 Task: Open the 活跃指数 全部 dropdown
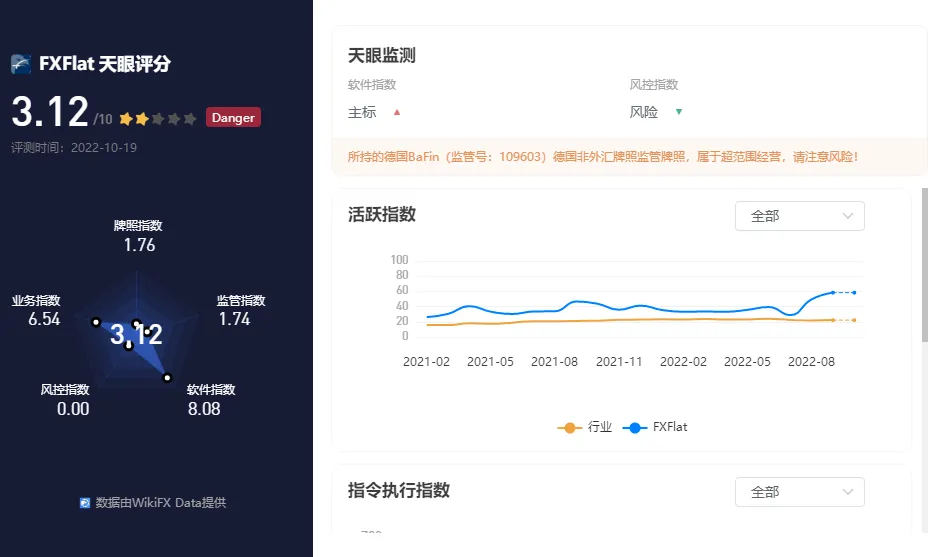pos(800,216)
